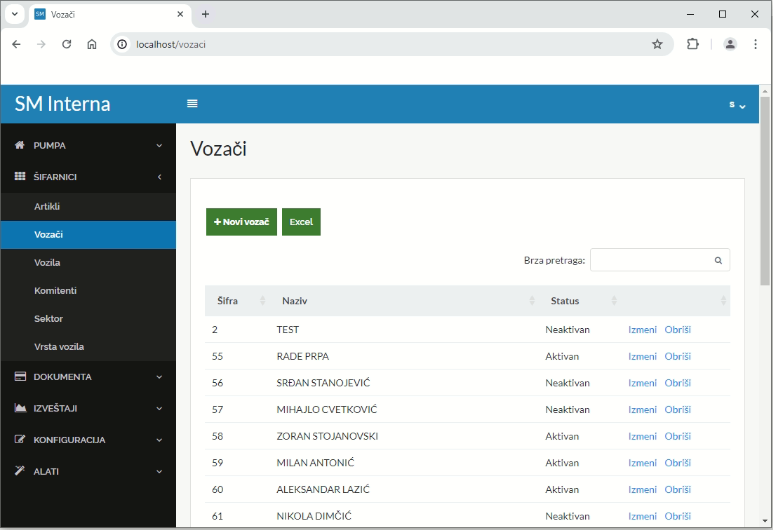Click the Novi vozač button
773x530 pixels.
pos(241,222)
